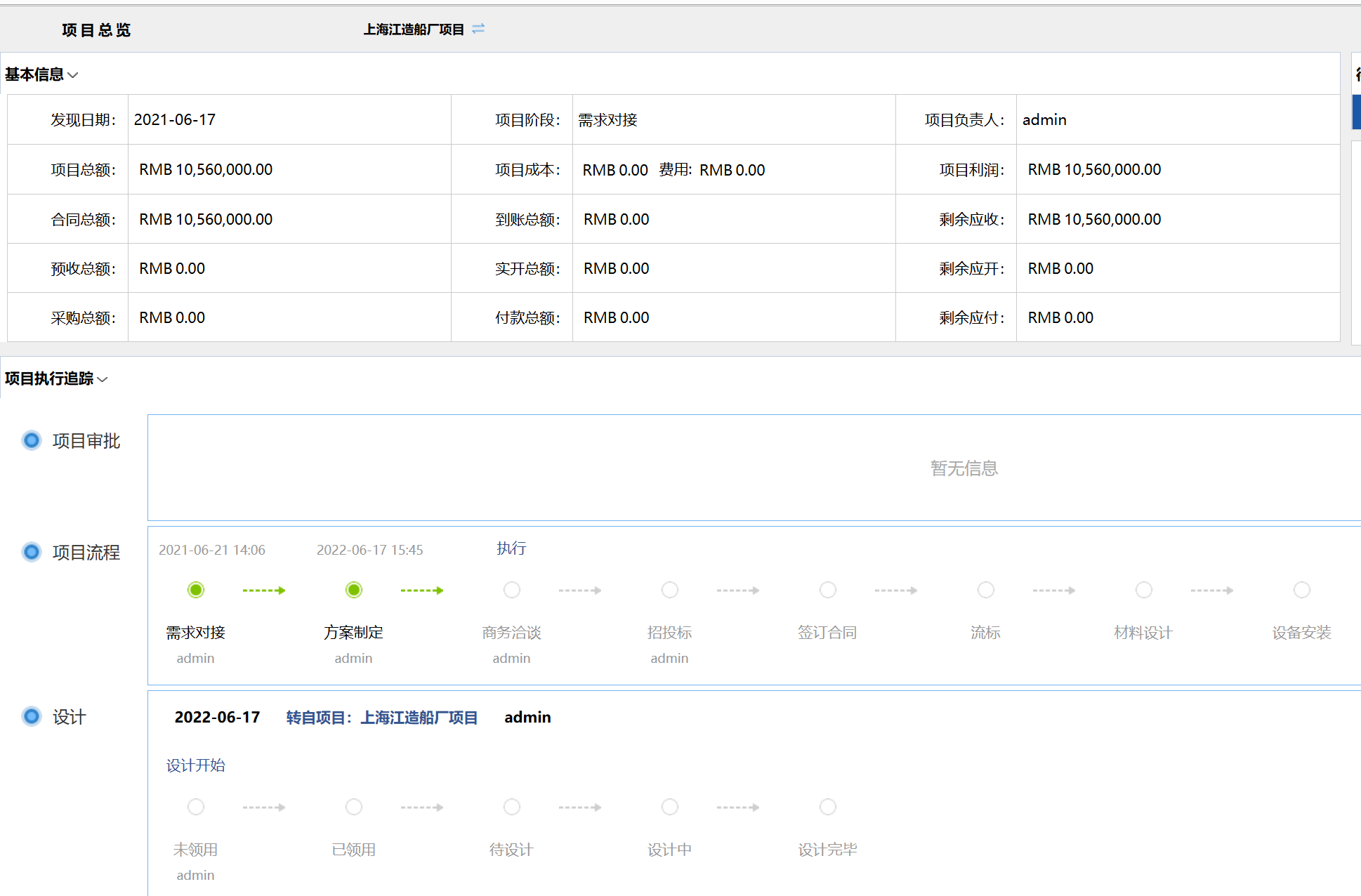This screenshot has width=1361, height=896.
Task: Click the 商务洽谈 step circle
Action: (x=512, y=590)
